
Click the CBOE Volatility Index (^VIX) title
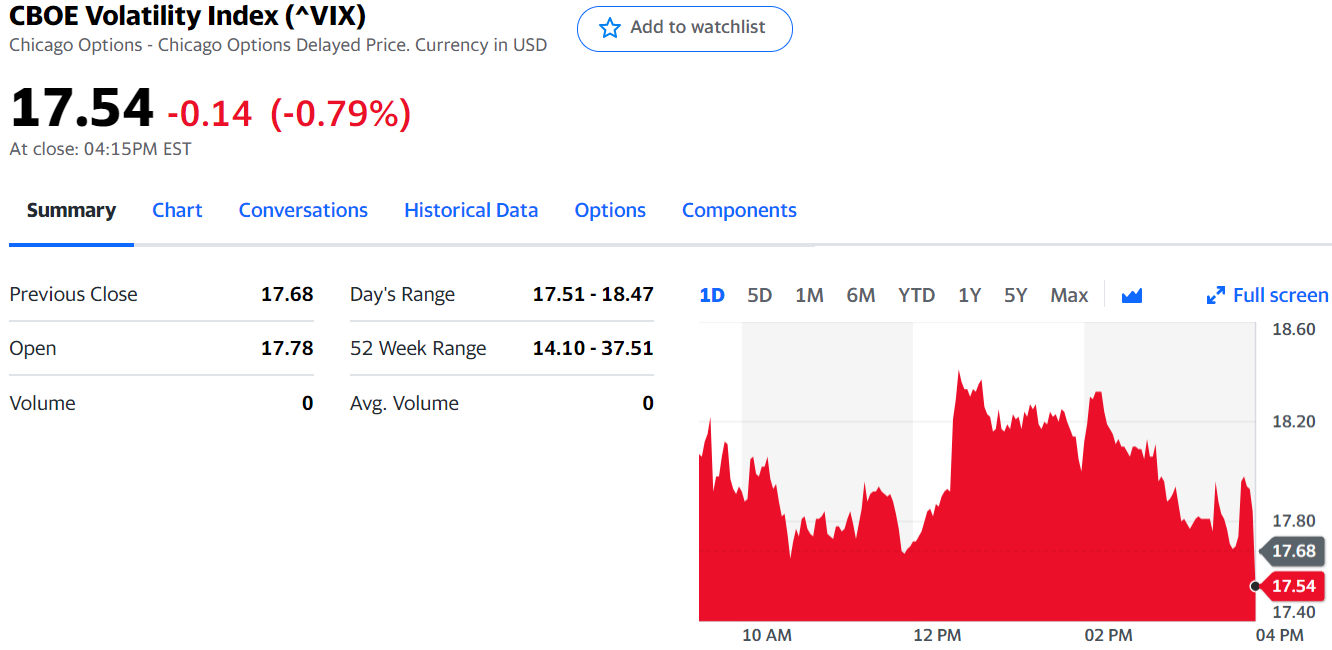tap(188, 15)
